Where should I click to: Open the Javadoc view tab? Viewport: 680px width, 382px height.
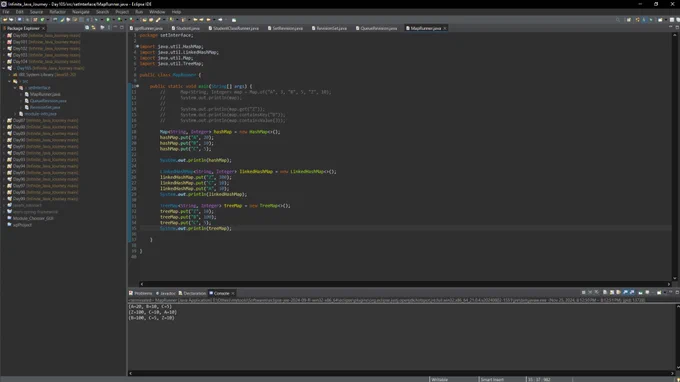click(166, 293)
